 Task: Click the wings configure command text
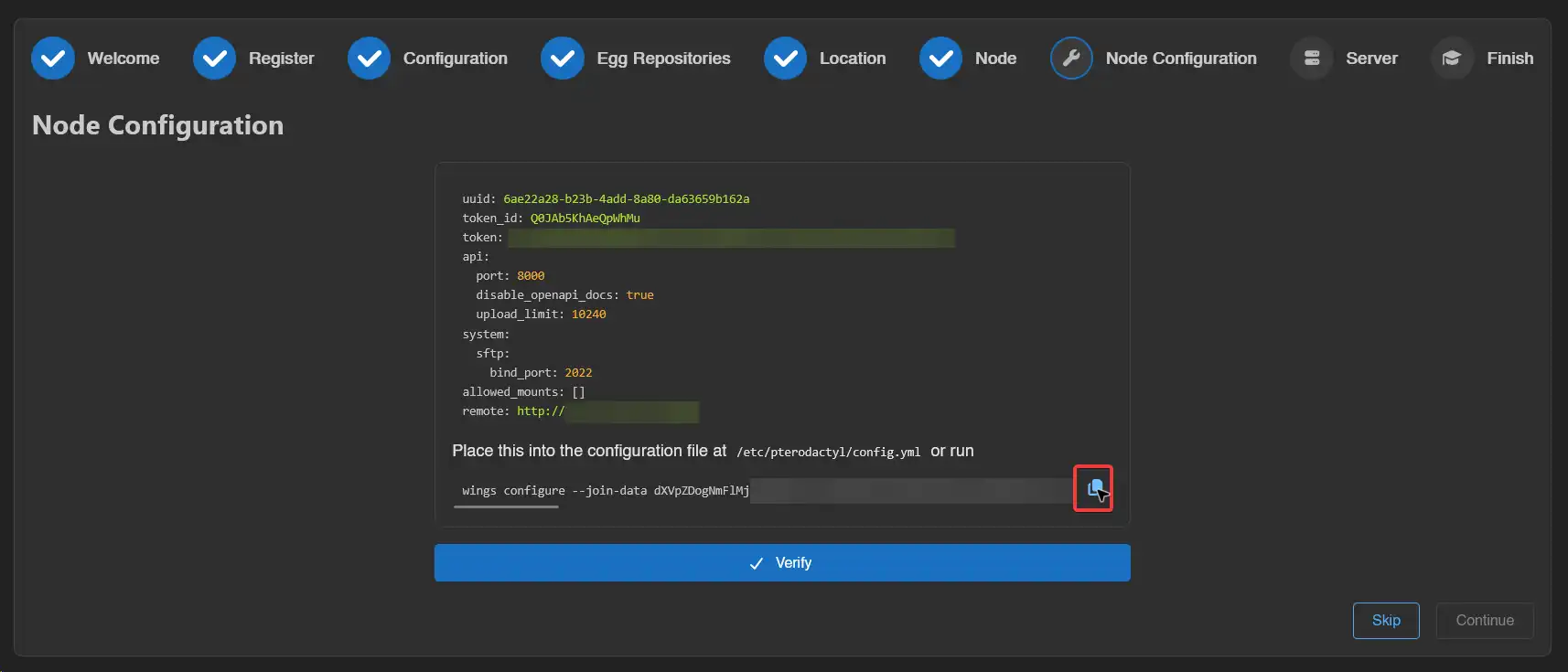605,491
